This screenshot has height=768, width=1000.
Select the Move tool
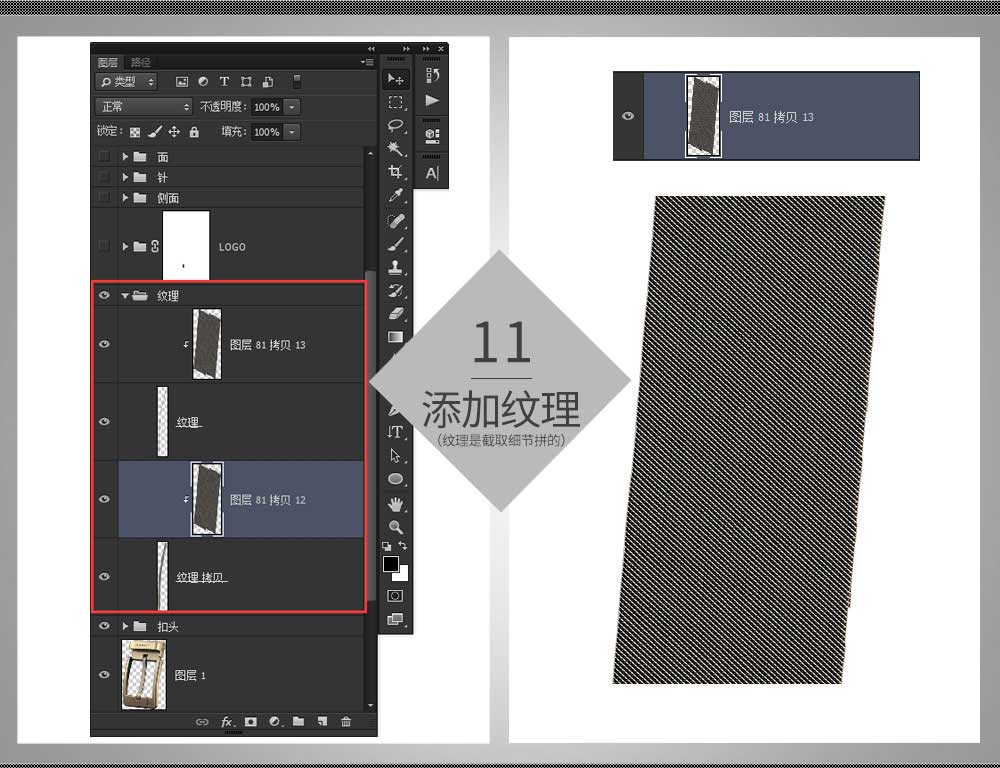395,79
